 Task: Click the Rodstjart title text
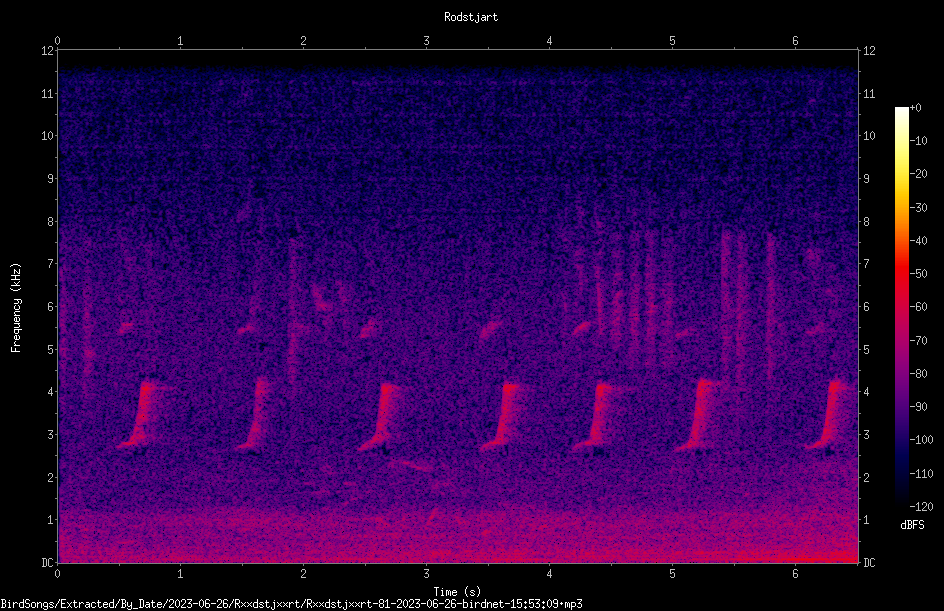[x=471, y=17]
